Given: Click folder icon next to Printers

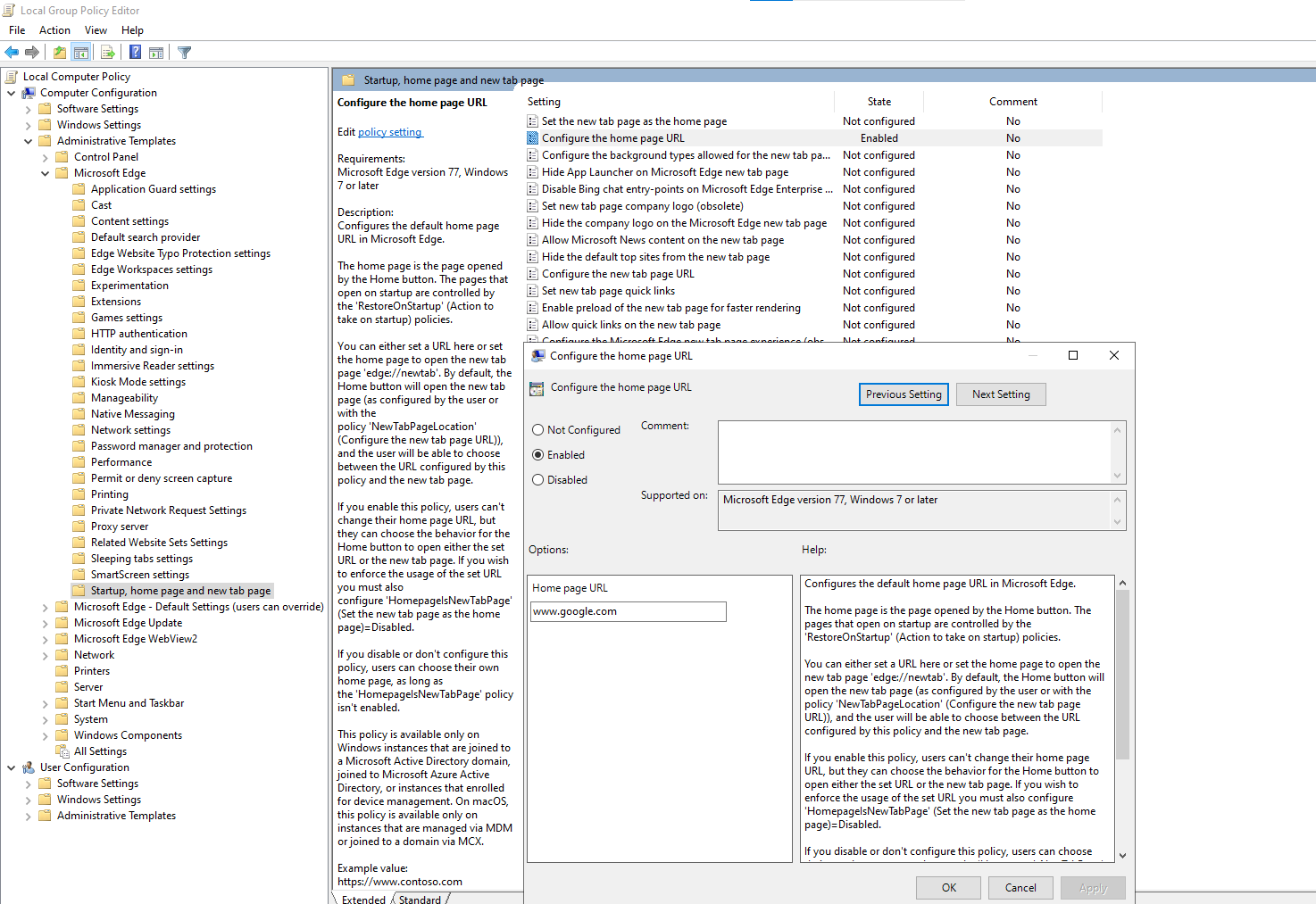Looking at the screenshot, I should (x=62, y=671).
